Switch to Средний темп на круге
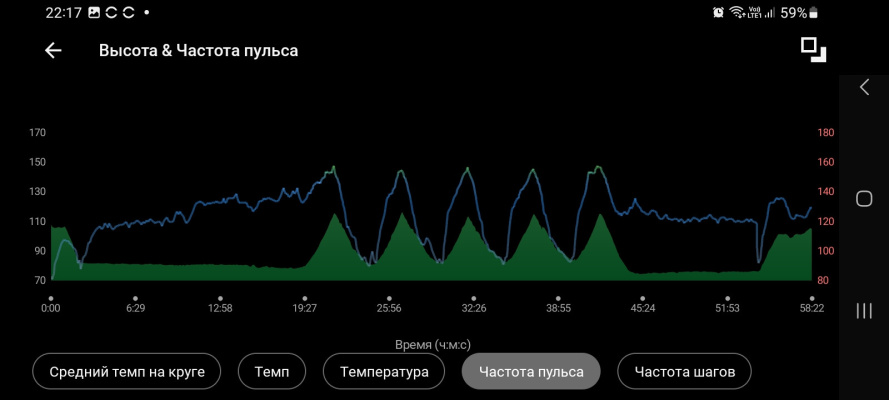The width and height of the screenshot is (889, 400). click(127, 372)
